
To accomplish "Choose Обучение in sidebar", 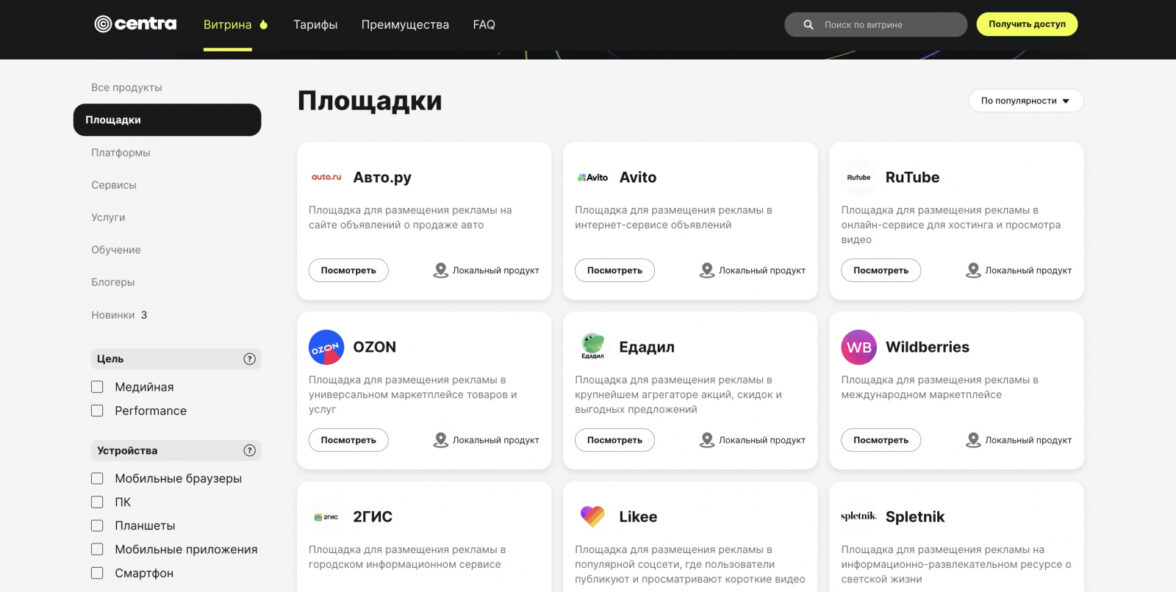I will click(x=116, y=250).
